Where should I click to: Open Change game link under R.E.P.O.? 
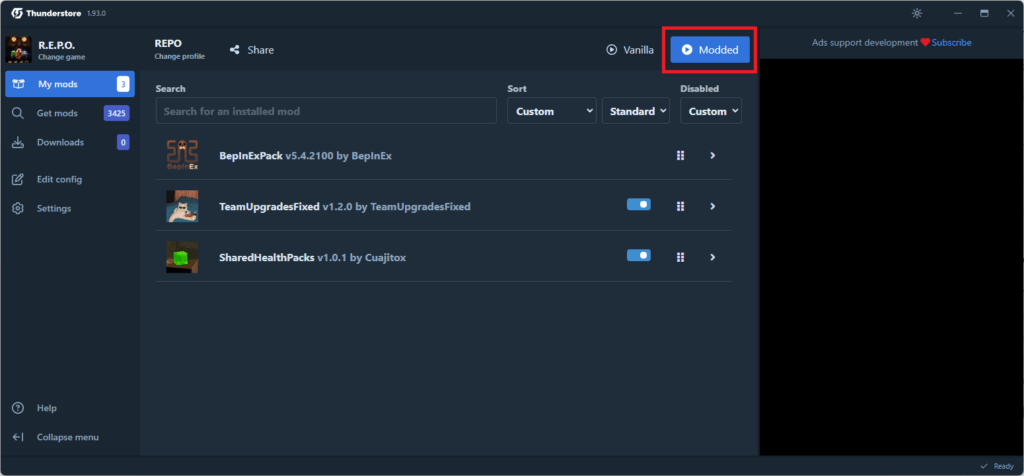click(61, 57)
